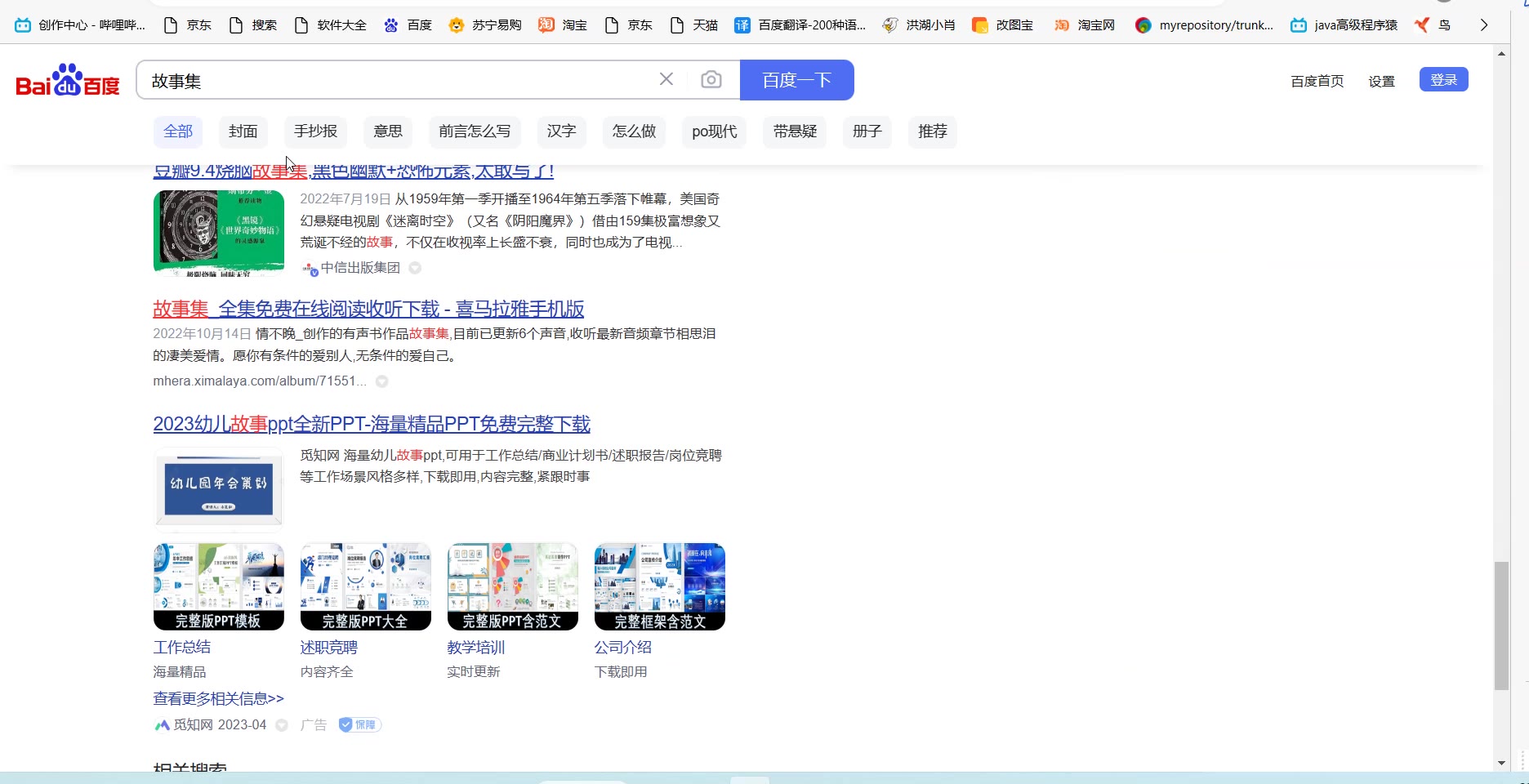Select the 手抄报 filter tab
The width and height of the screenshot is (1529, 784).
[x=315, y=131]
